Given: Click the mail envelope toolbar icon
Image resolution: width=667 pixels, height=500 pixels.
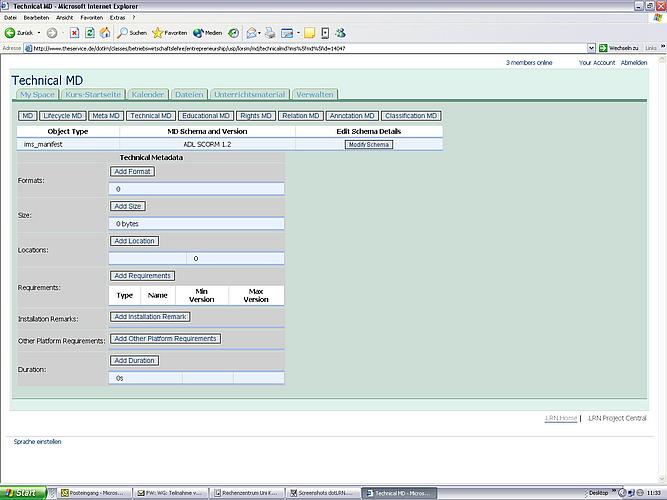Looking at the screenshot, I should click(x=251, y=33).
